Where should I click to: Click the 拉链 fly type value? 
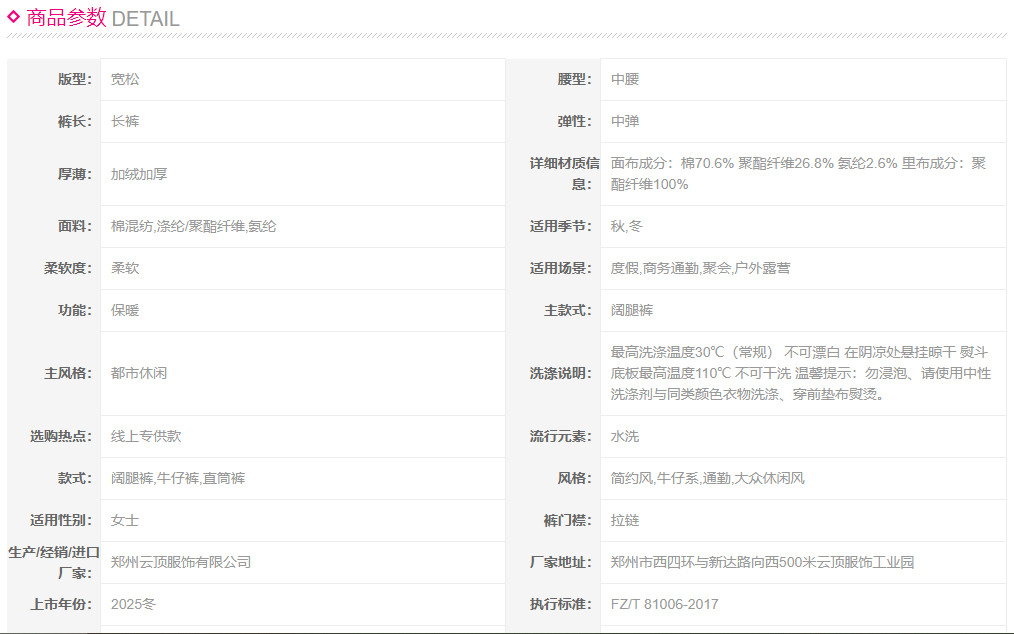pyautogui.click(x=625, y=520)
